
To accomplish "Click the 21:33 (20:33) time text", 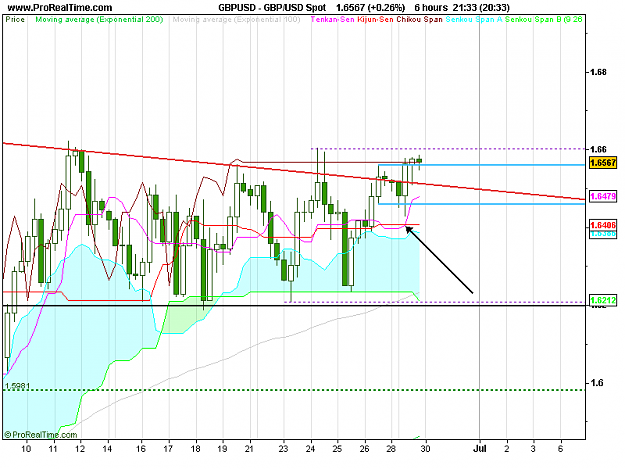I will coord(481,8).
